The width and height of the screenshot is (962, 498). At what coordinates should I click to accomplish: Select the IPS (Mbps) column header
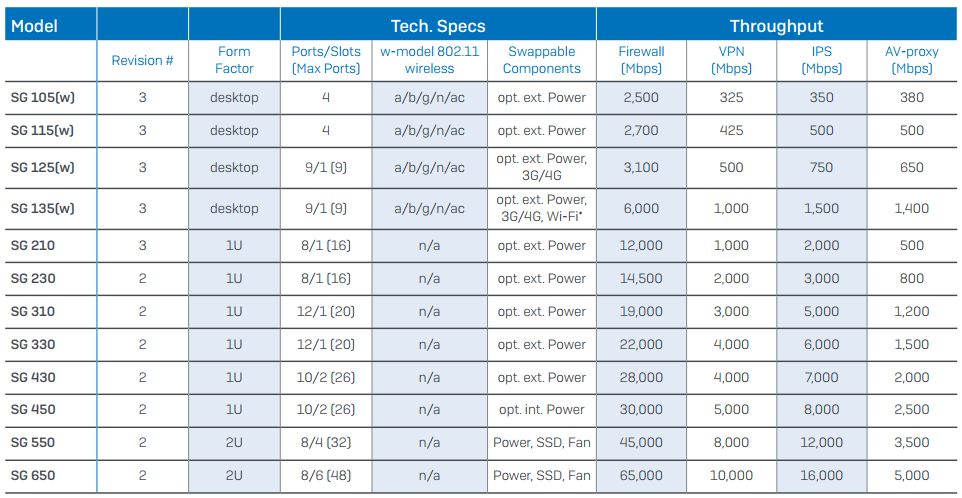point(821,60)
